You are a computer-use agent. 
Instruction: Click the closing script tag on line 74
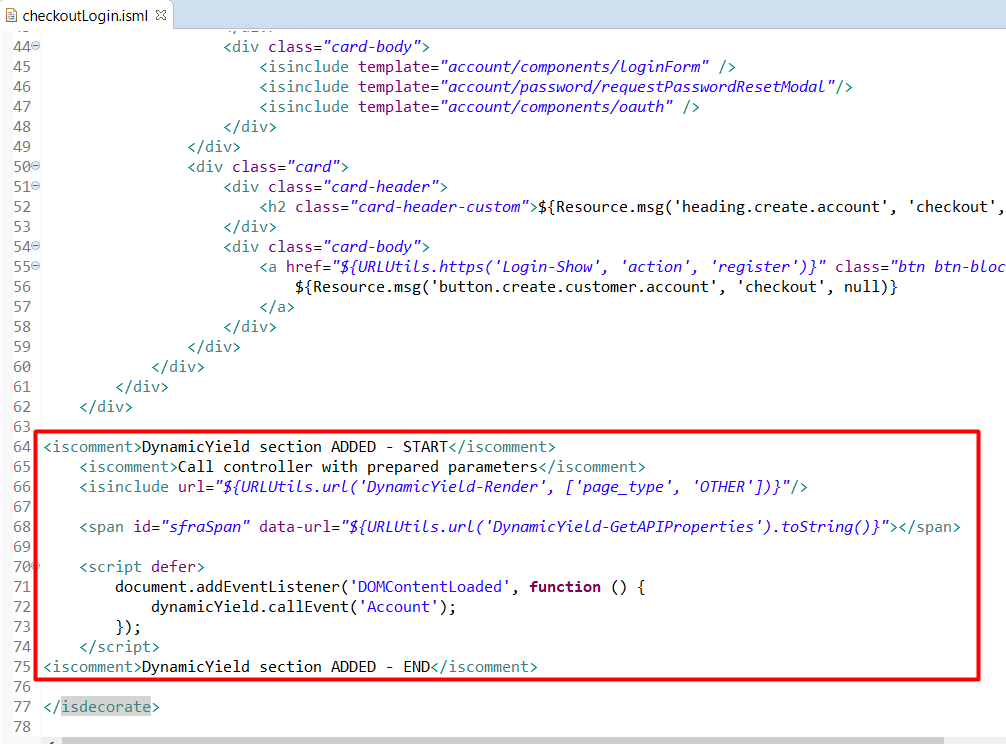coord(119,647)
